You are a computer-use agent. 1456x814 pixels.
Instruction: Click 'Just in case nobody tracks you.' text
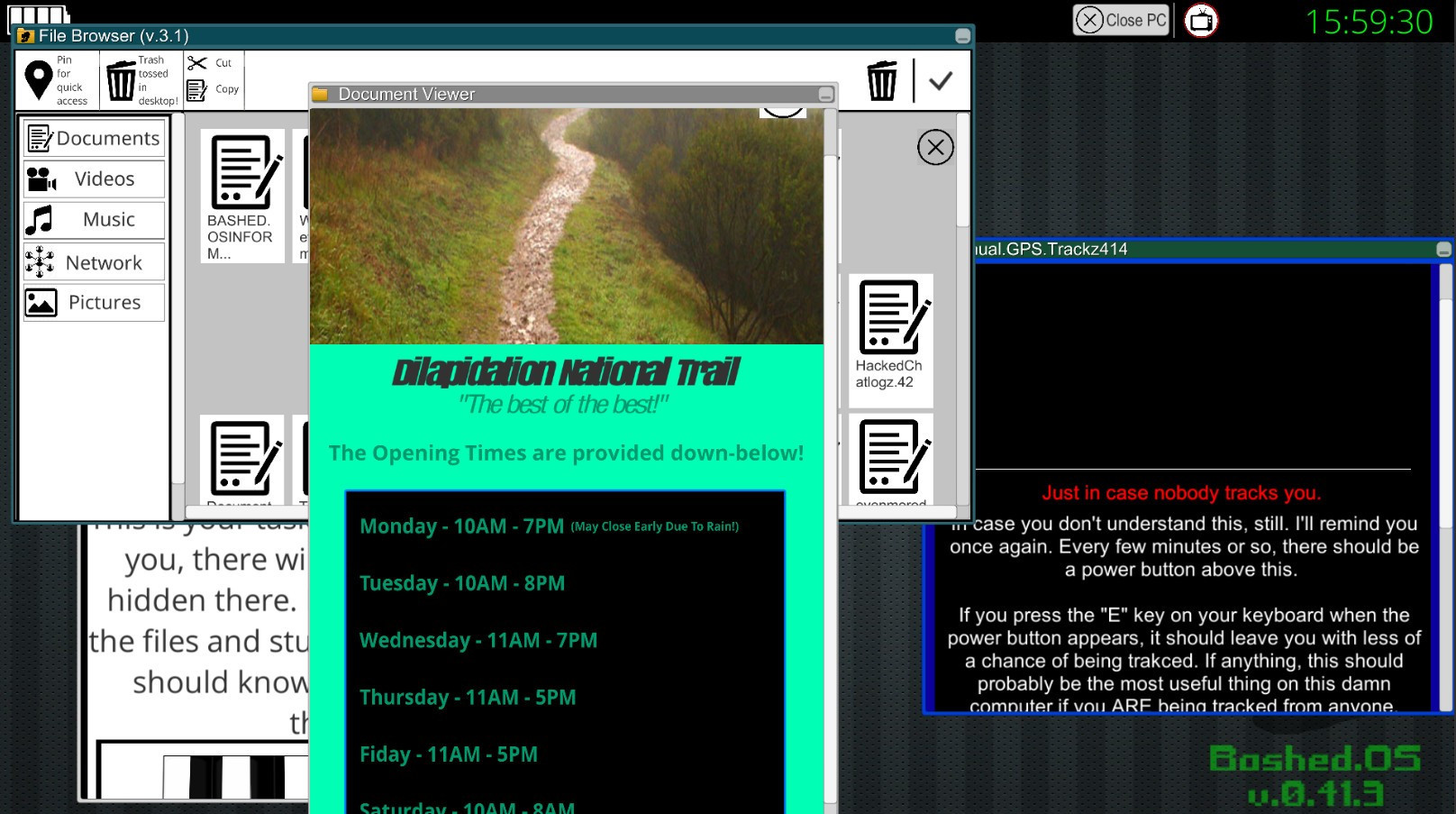pos(1181,493)
